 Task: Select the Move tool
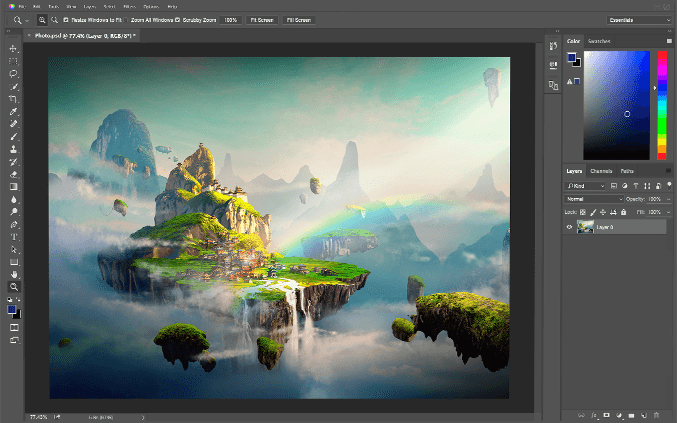(x=13, y=48)
